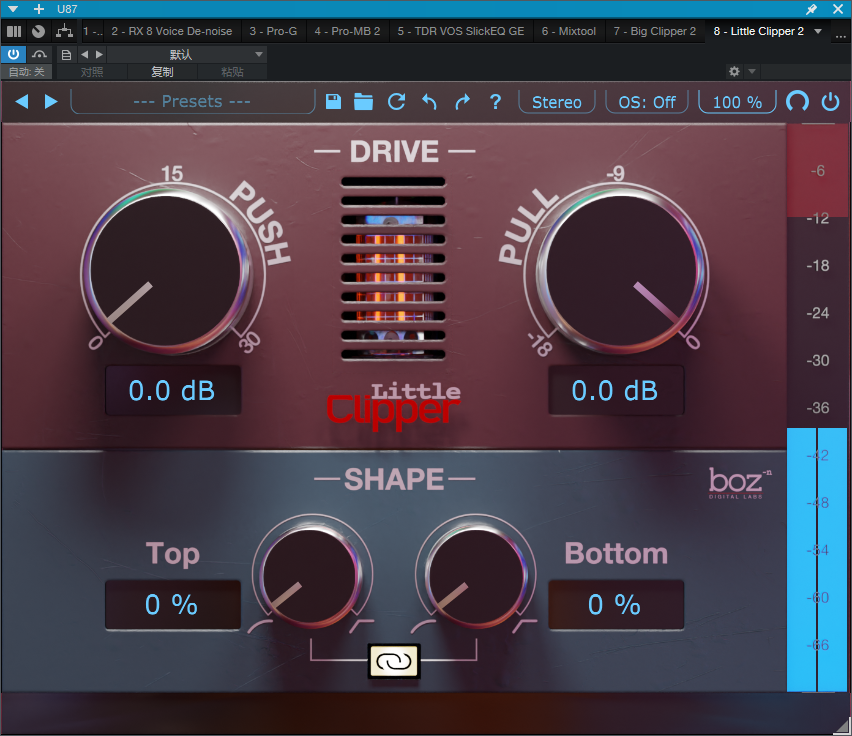Click the preset document icon
Screen dimensions: 852x736
pyautogui.click(x=66, y=54)
